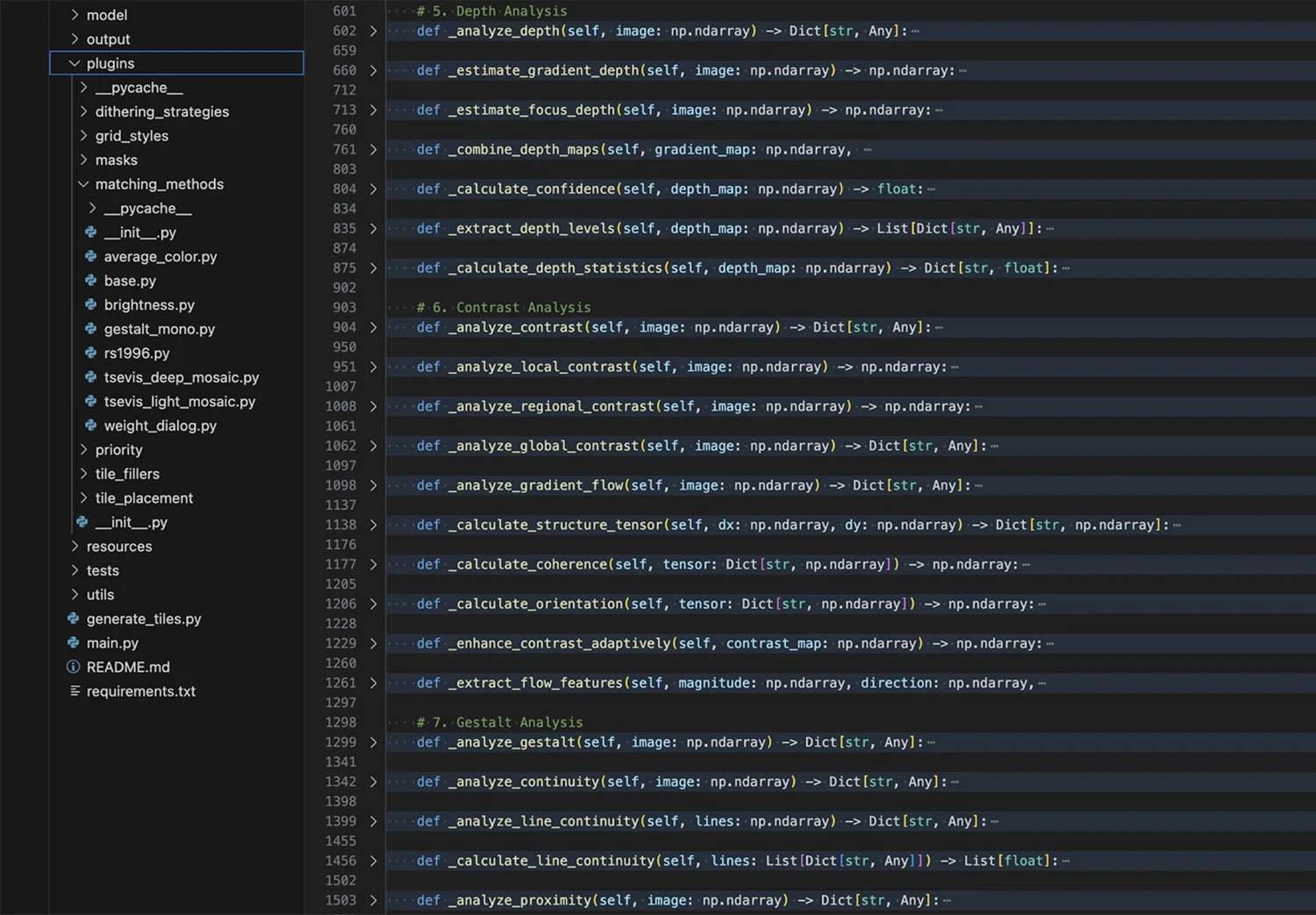The image size is (1316, 915).
Task: Click line number 1229 in gutter
Action: tap(340, 643)
